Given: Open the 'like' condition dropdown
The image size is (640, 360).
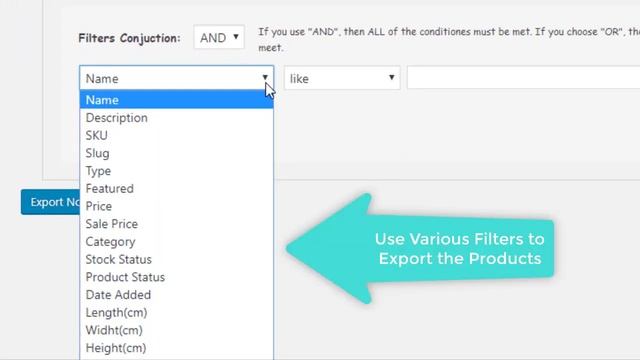Looking at the screenshot, I should [x=342, y=78].
